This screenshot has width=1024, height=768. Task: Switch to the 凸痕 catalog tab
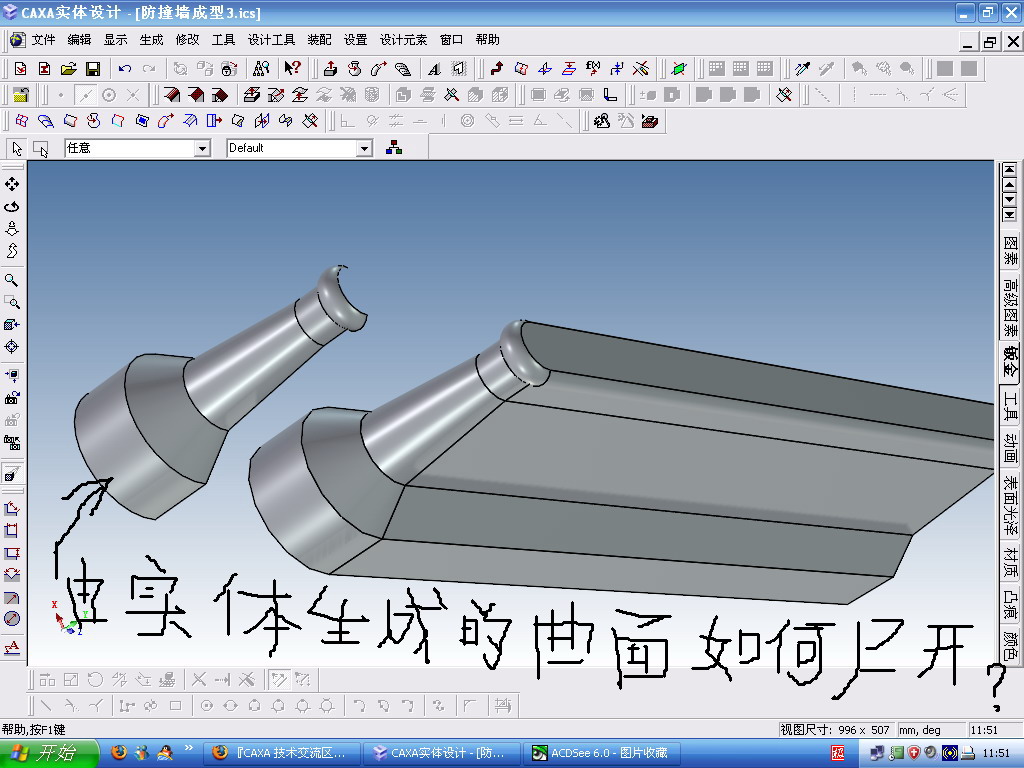(x=1010, y=605)
